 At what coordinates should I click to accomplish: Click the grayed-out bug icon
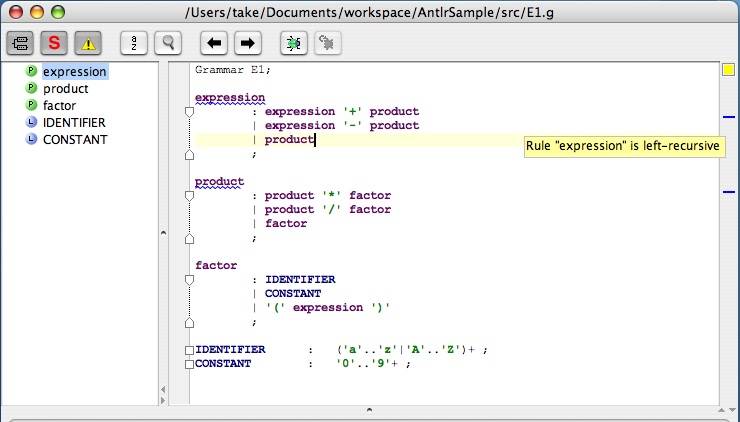(x=327, y=43)
